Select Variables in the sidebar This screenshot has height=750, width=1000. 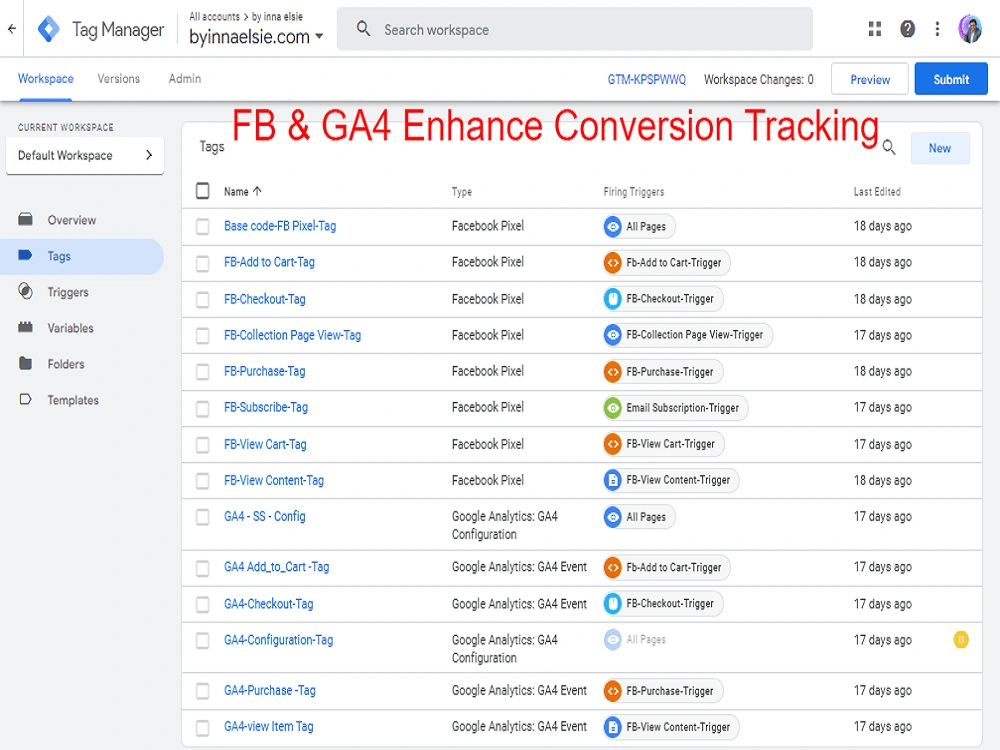point(70,328)
